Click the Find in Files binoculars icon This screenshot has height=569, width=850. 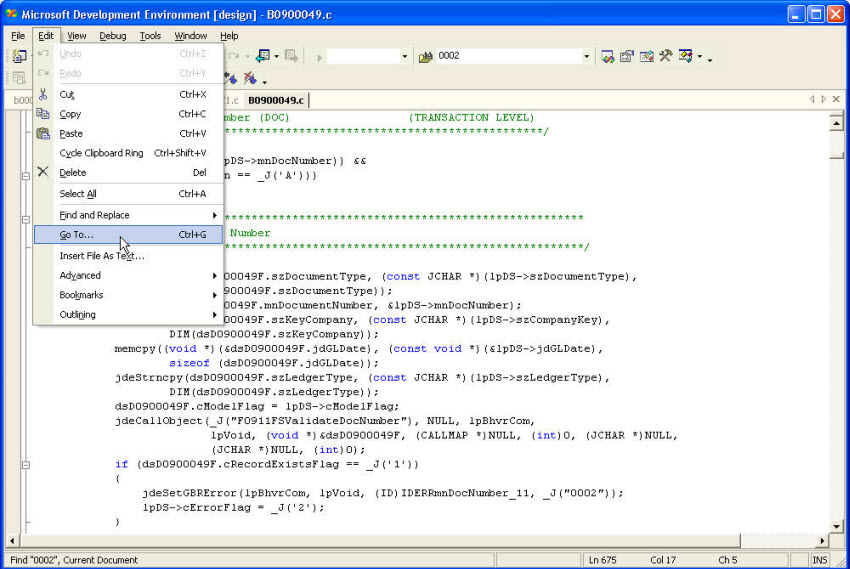(426, 56)
